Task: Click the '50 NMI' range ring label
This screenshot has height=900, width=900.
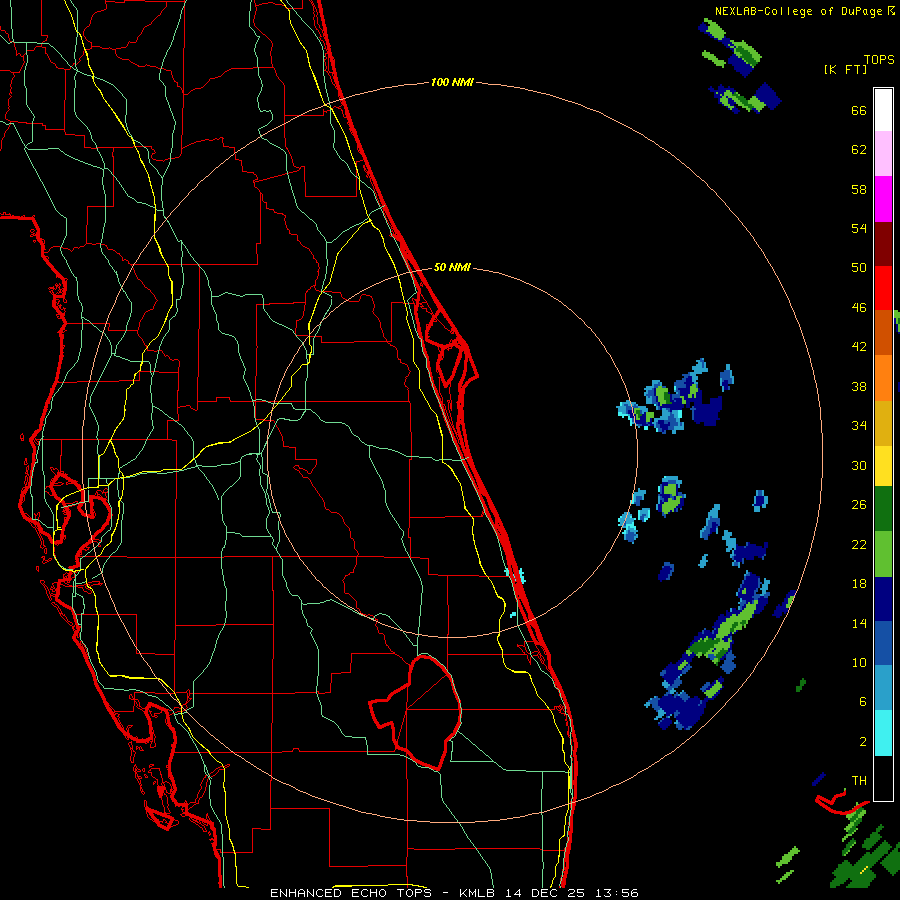Action: pos(452,267)
